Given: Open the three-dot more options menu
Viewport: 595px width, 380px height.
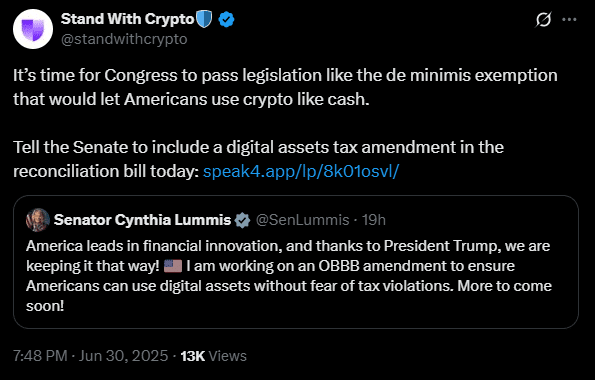Looking at the screenshot, I should tap(569, 19).
